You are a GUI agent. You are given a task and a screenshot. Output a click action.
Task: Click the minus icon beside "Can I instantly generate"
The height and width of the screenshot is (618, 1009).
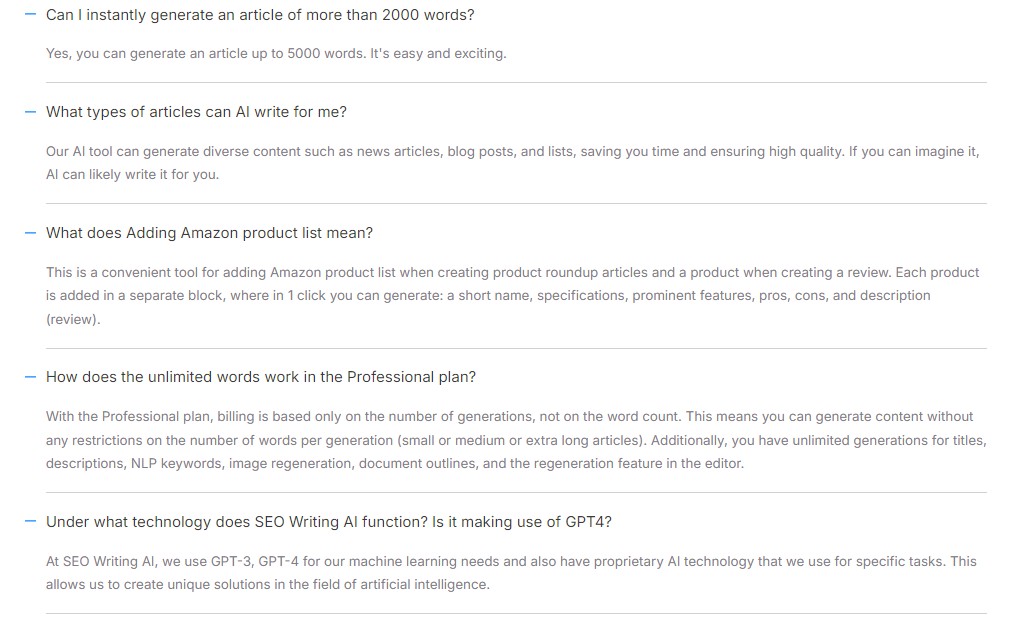30,16
